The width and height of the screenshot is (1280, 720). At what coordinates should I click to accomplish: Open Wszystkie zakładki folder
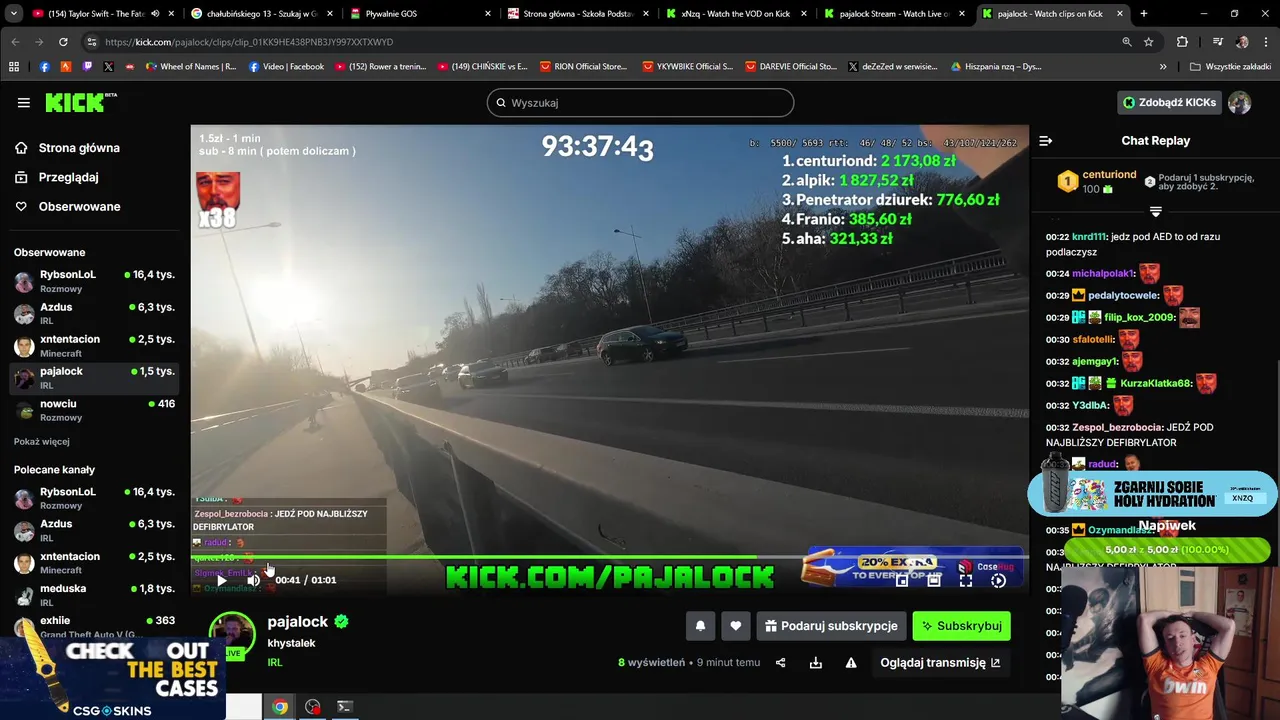pos(1230,67)
